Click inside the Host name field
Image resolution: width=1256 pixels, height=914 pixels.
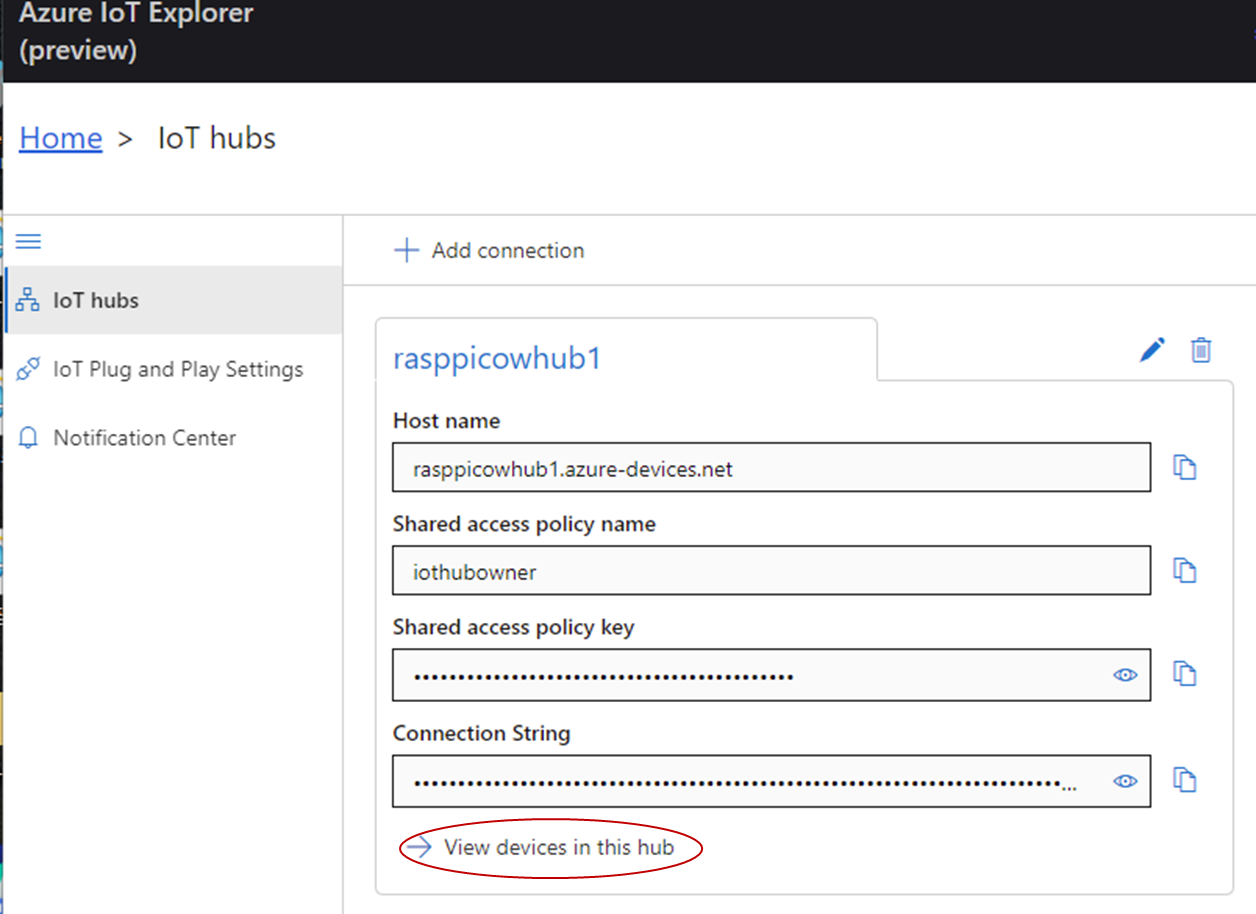(770, 468)
